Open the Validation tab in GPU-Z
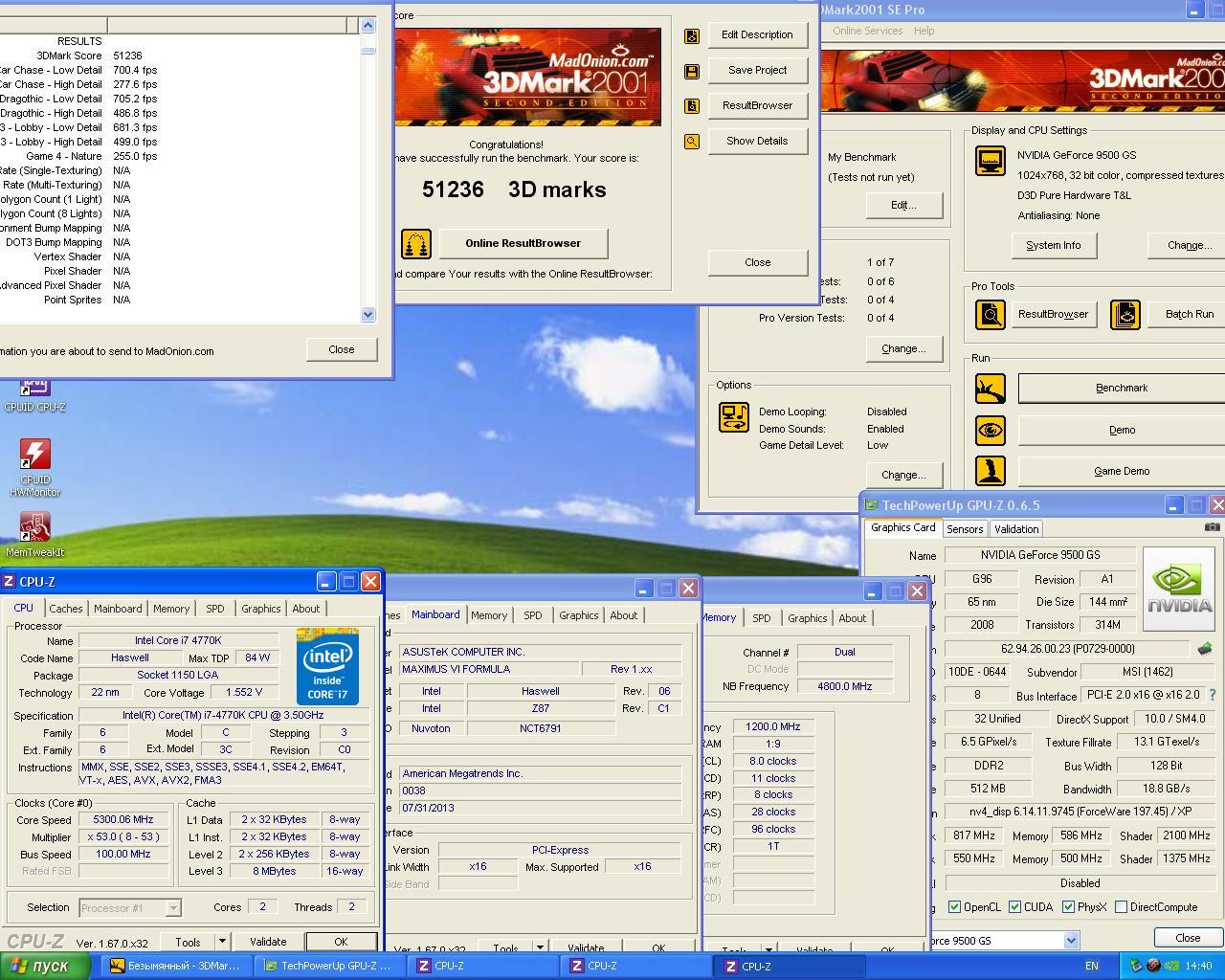The width and height of the screenshot is (1225, 980). [1016, 529]
